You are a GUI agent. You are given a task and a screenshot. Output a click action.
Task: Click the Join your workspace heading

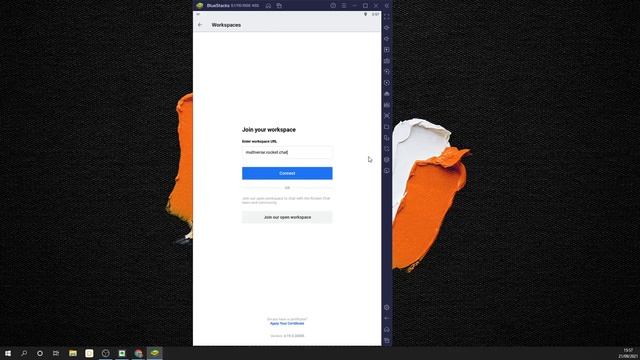pyautogui.click(x=269, y=130)
